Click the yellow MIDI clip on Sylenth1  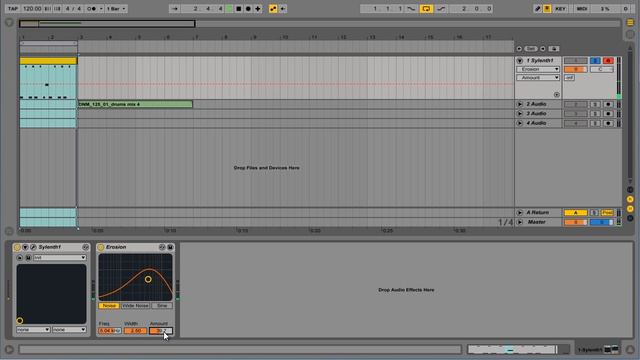(x=48, y=61)
